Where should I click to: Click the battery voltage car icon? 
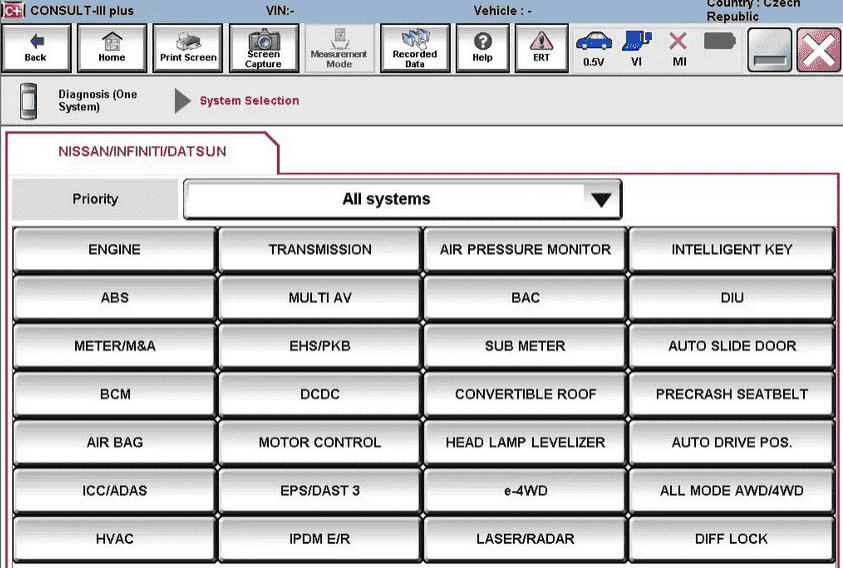coord(593,47)
